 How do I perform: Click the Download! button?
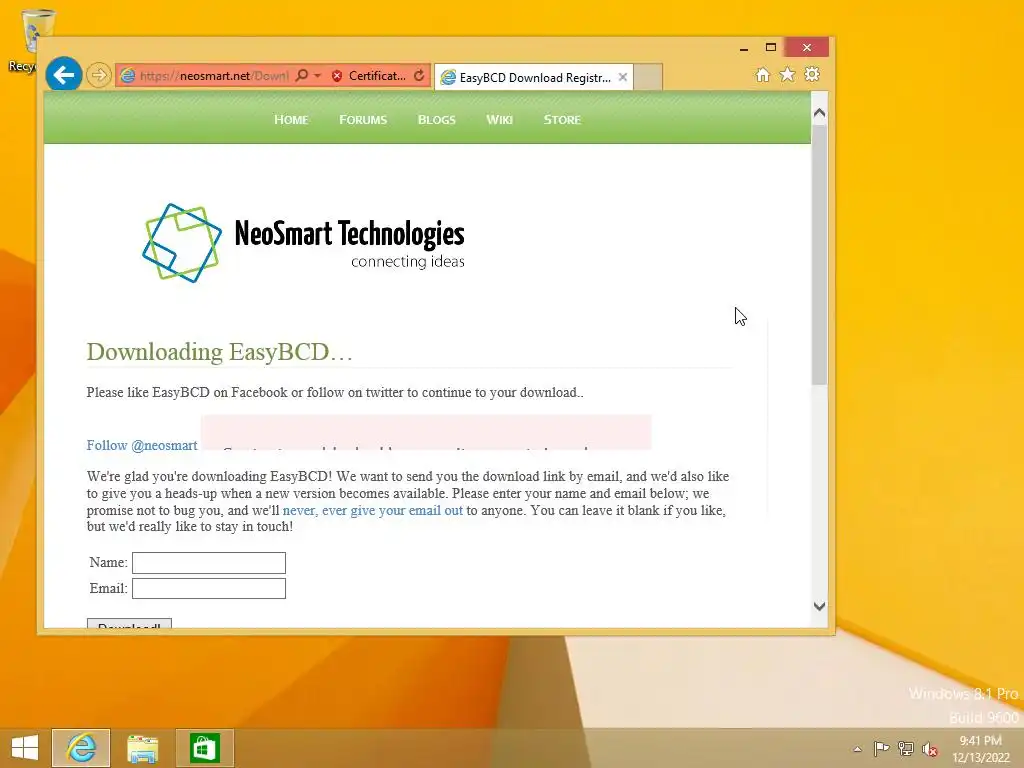pos(129,624)
